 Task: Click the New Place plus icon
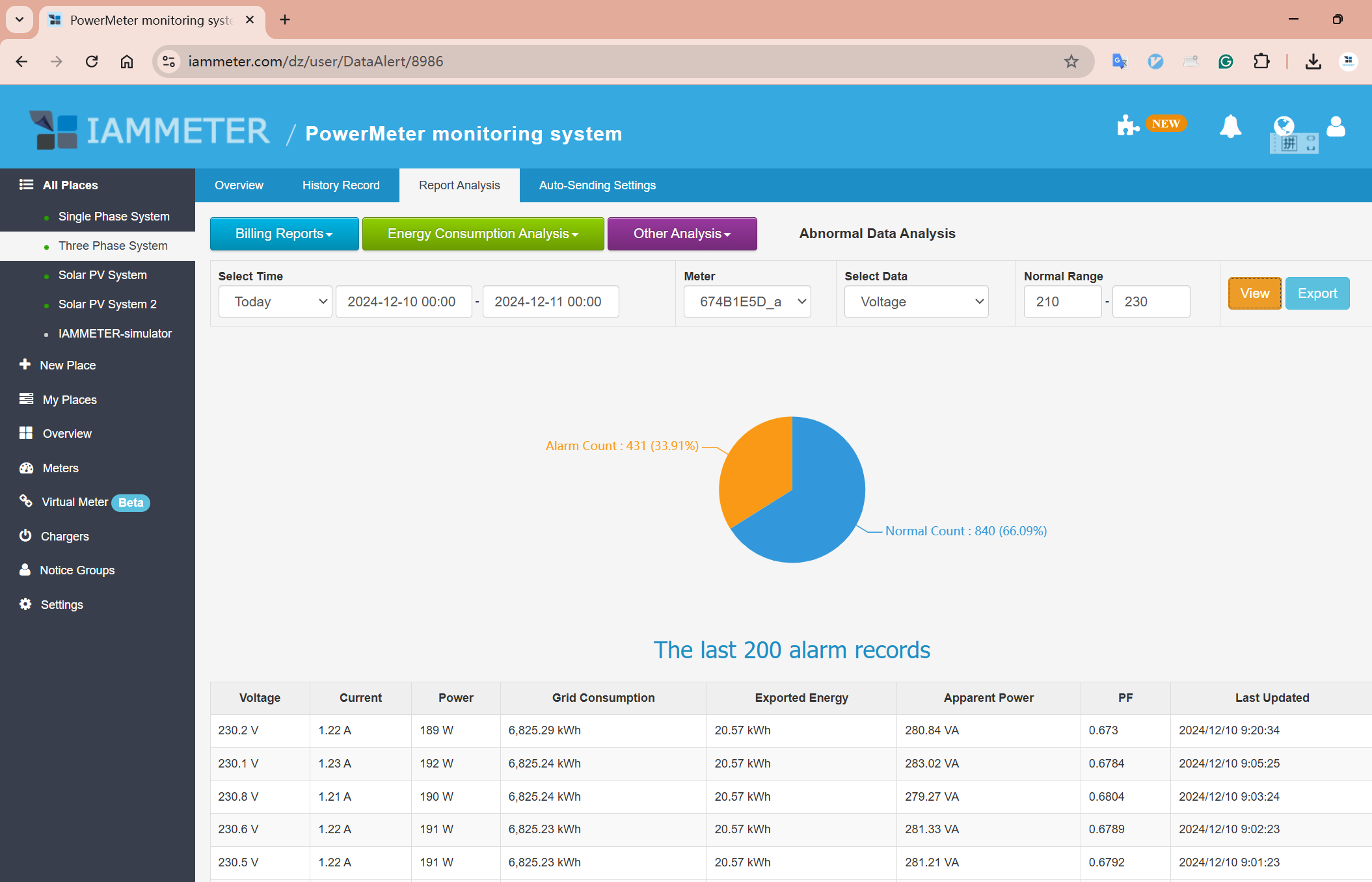click(x=25, y=364)
